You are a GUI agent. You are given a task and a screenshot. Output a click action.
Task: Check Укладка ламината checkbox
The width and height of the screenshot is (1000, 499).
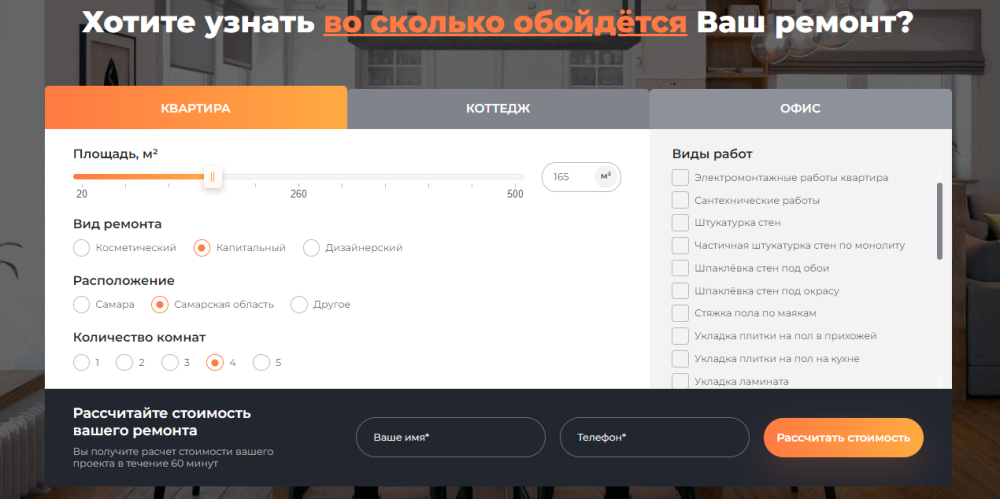[x=680, y=381]
